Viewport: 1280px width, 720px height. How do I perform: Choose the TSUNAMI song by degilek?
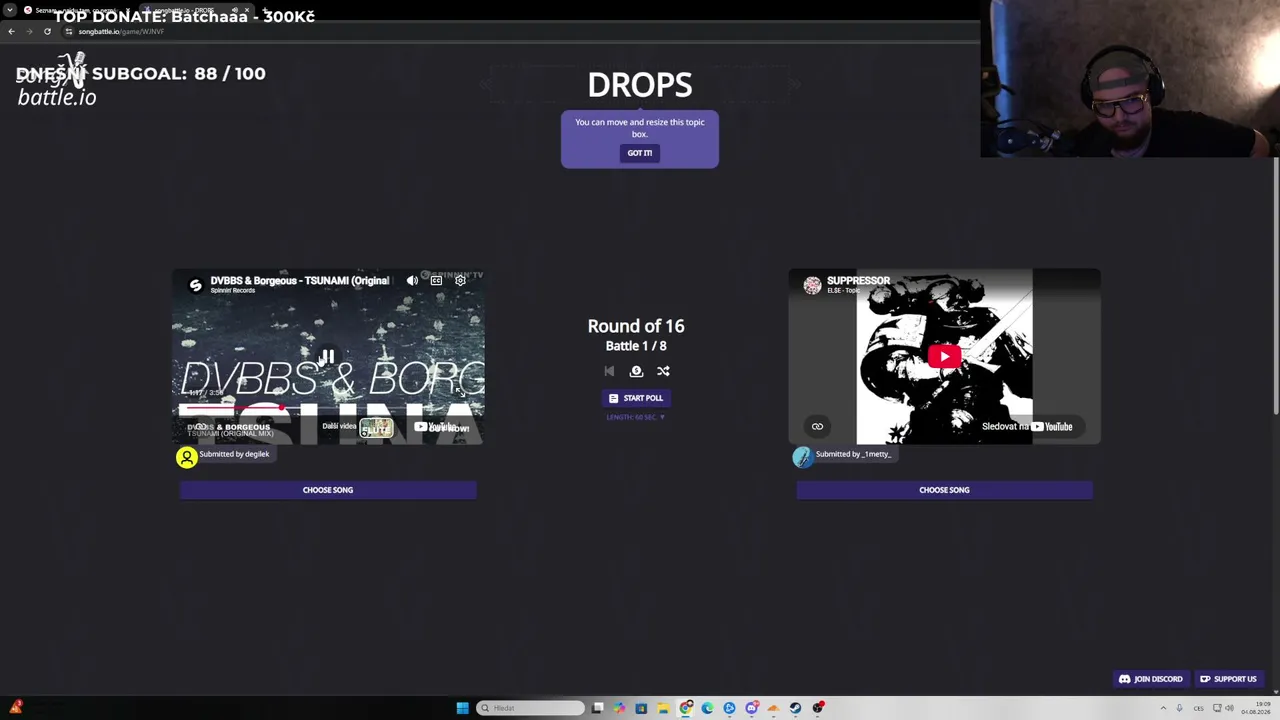pyautogui.click(x=328, y=490)
